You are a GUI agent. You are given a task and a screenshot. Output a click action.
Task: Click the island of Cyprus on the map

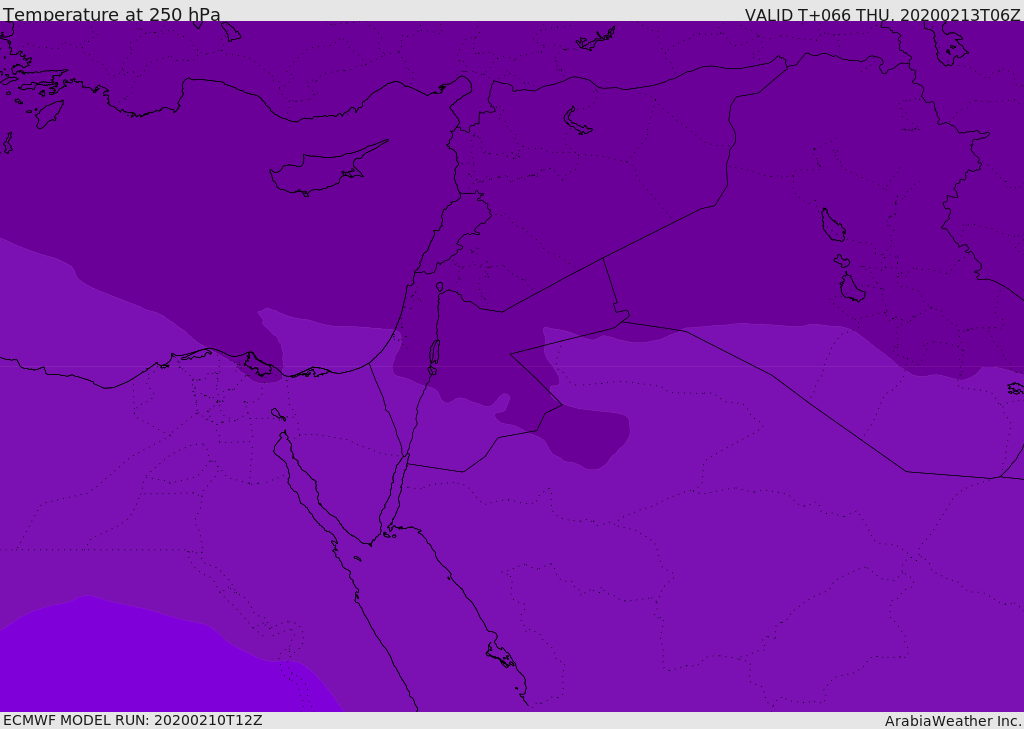pos(322,171)
